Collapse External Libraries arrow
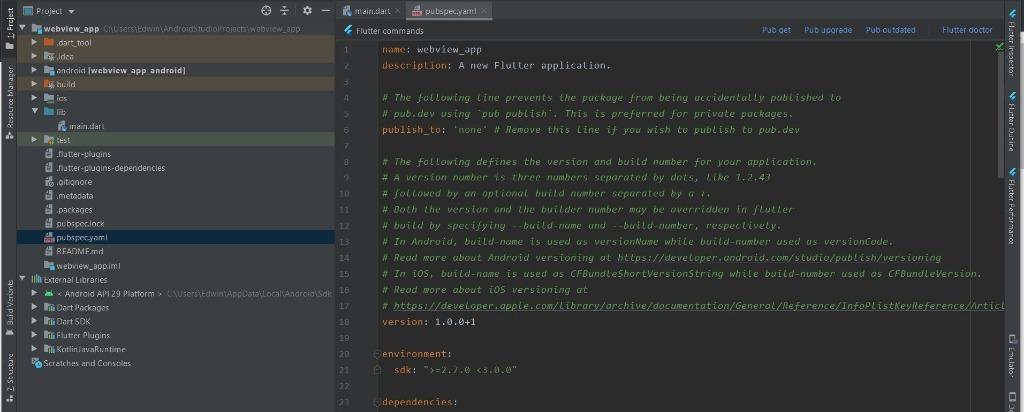Image resolution: width=1024 pixels, height=412 pixels. (x=23, y=279)
